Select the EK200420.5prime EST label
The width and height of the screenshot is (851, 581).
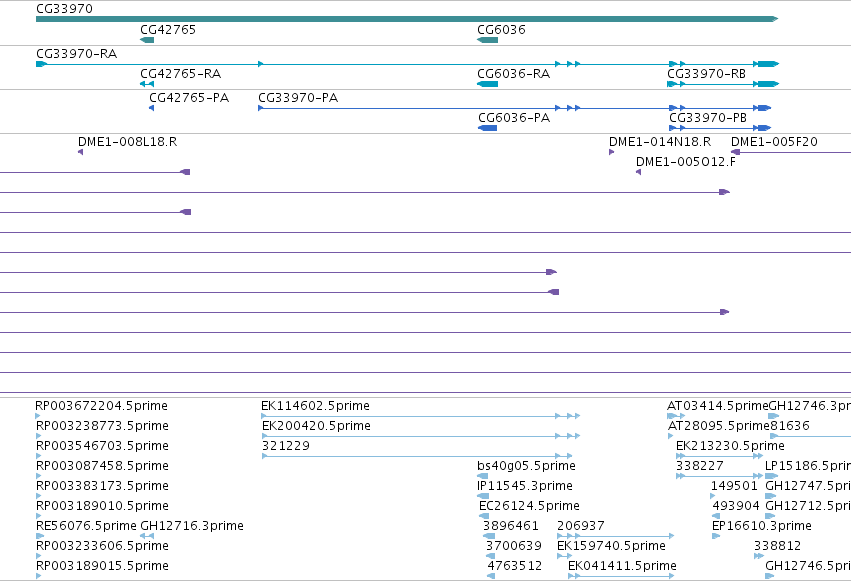(316, 426)
